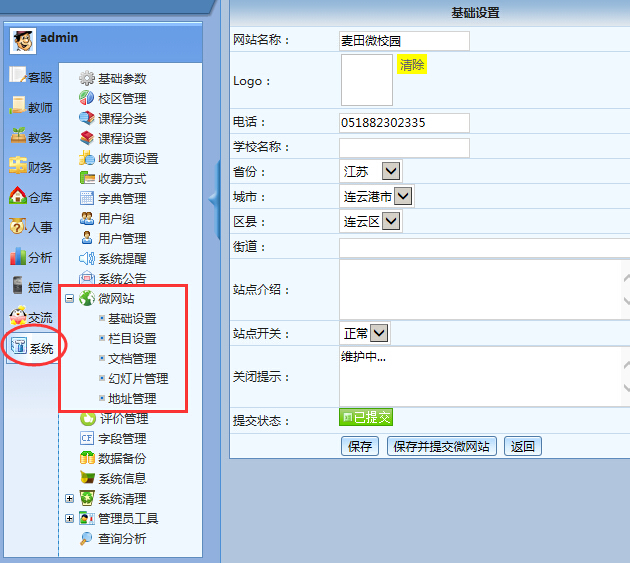Screen dimensions: 630x563
Task: Expand the 管理员工具 tree node
Action: click(x=69, y=518)
